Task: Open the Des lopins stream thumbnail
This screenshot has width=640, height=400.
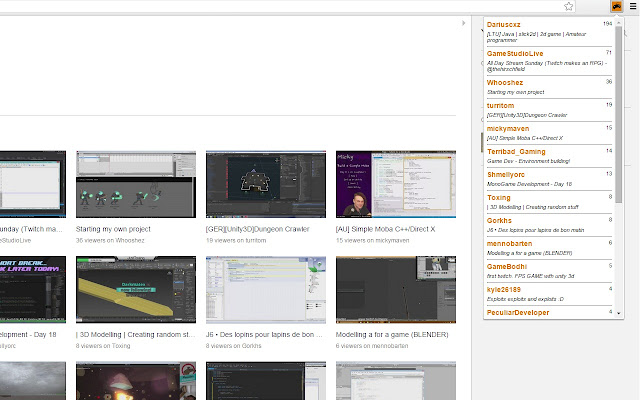Action: click(x=266, y=289)
